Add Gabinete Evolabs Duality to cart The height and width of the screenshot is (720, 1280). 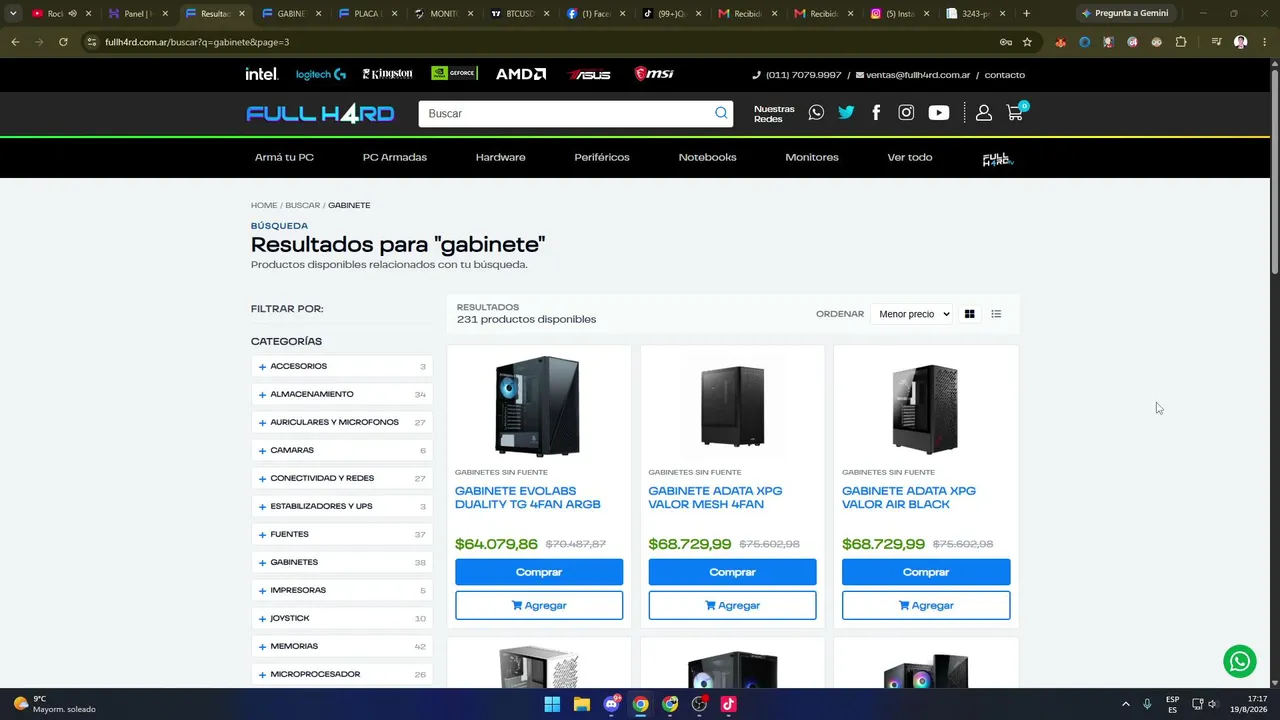(x=539, y=605)
